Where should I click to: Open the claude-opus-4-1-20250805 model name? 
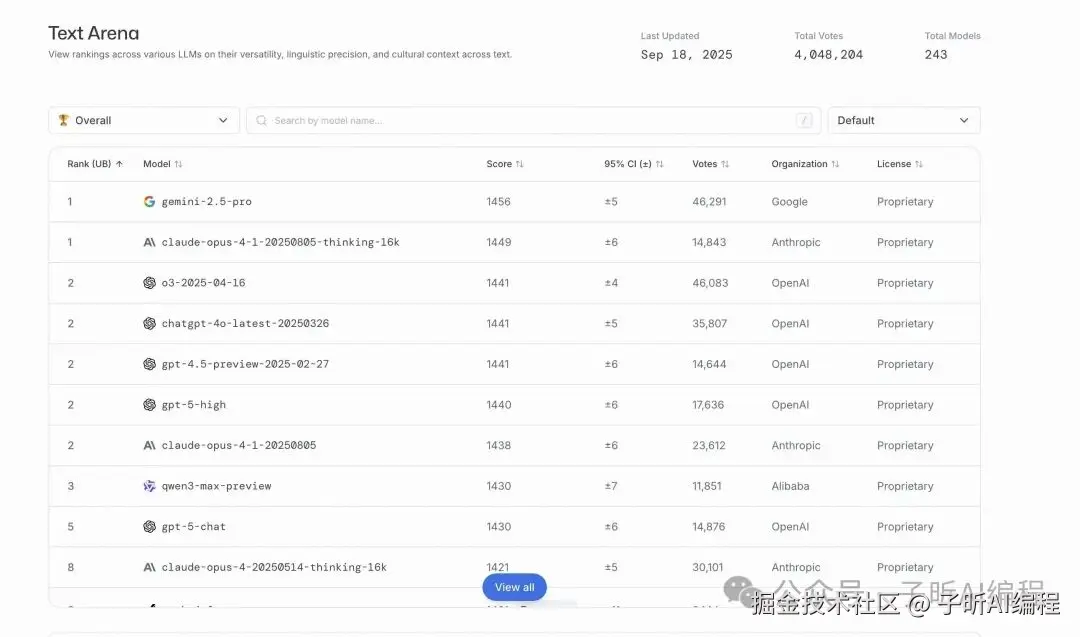coord(239,446)
